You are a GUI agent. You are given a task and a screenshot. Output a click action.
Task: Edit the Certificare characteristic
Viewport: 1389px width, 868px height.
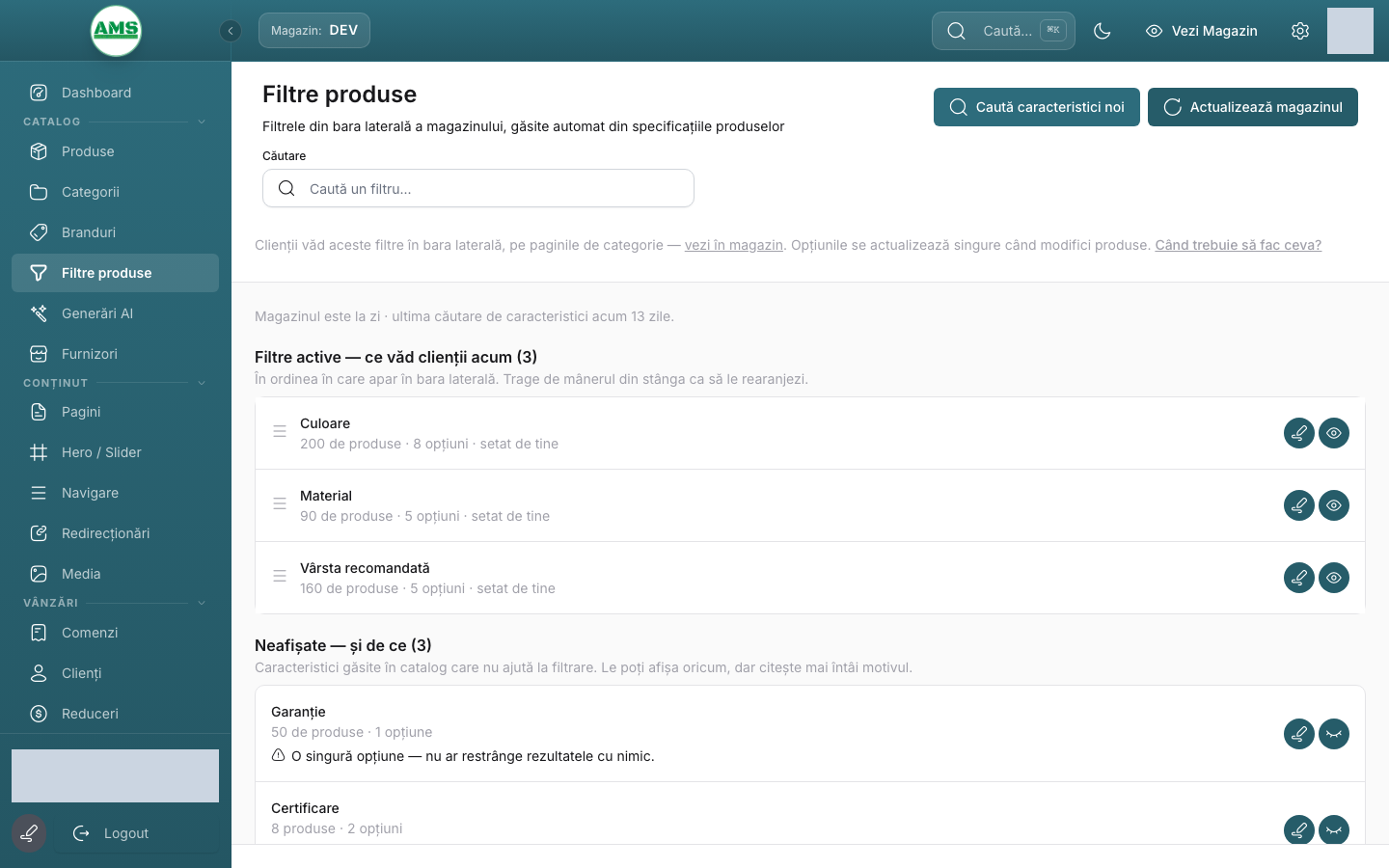(x=1299, y=830)
